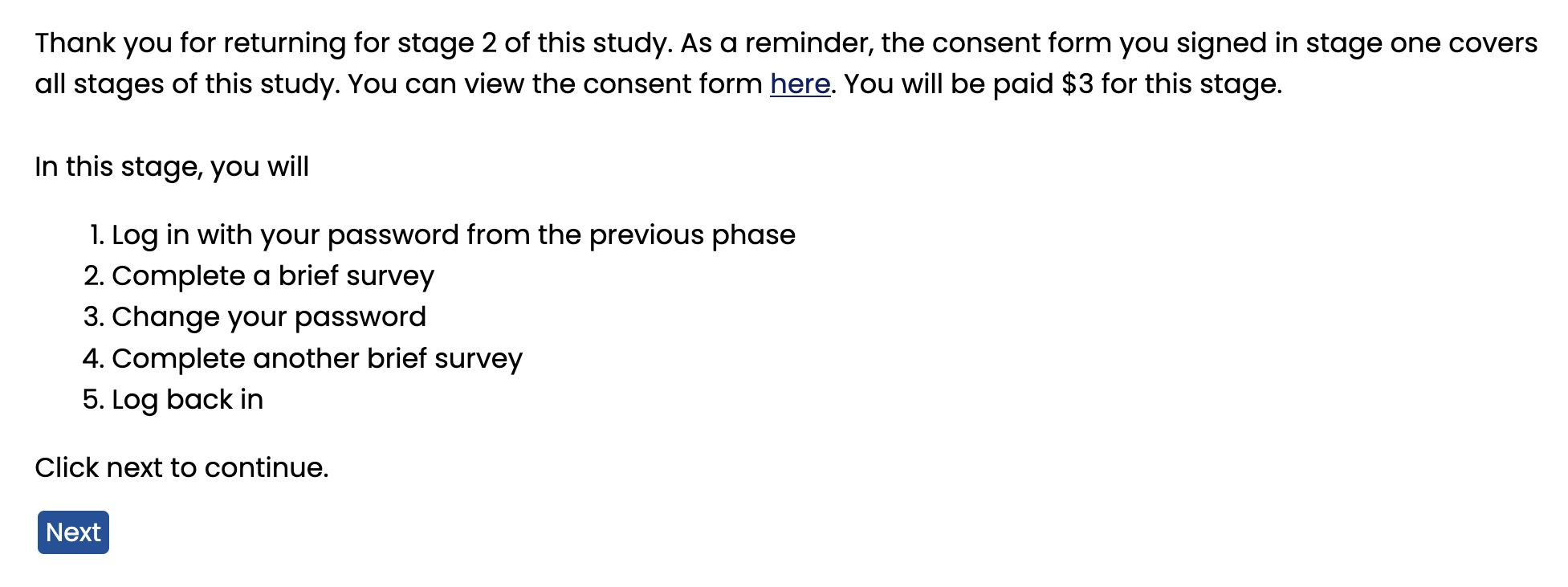Click the 'Log in with your password' list item
The image size is (1568, 587).
click(x=454, y=235)
